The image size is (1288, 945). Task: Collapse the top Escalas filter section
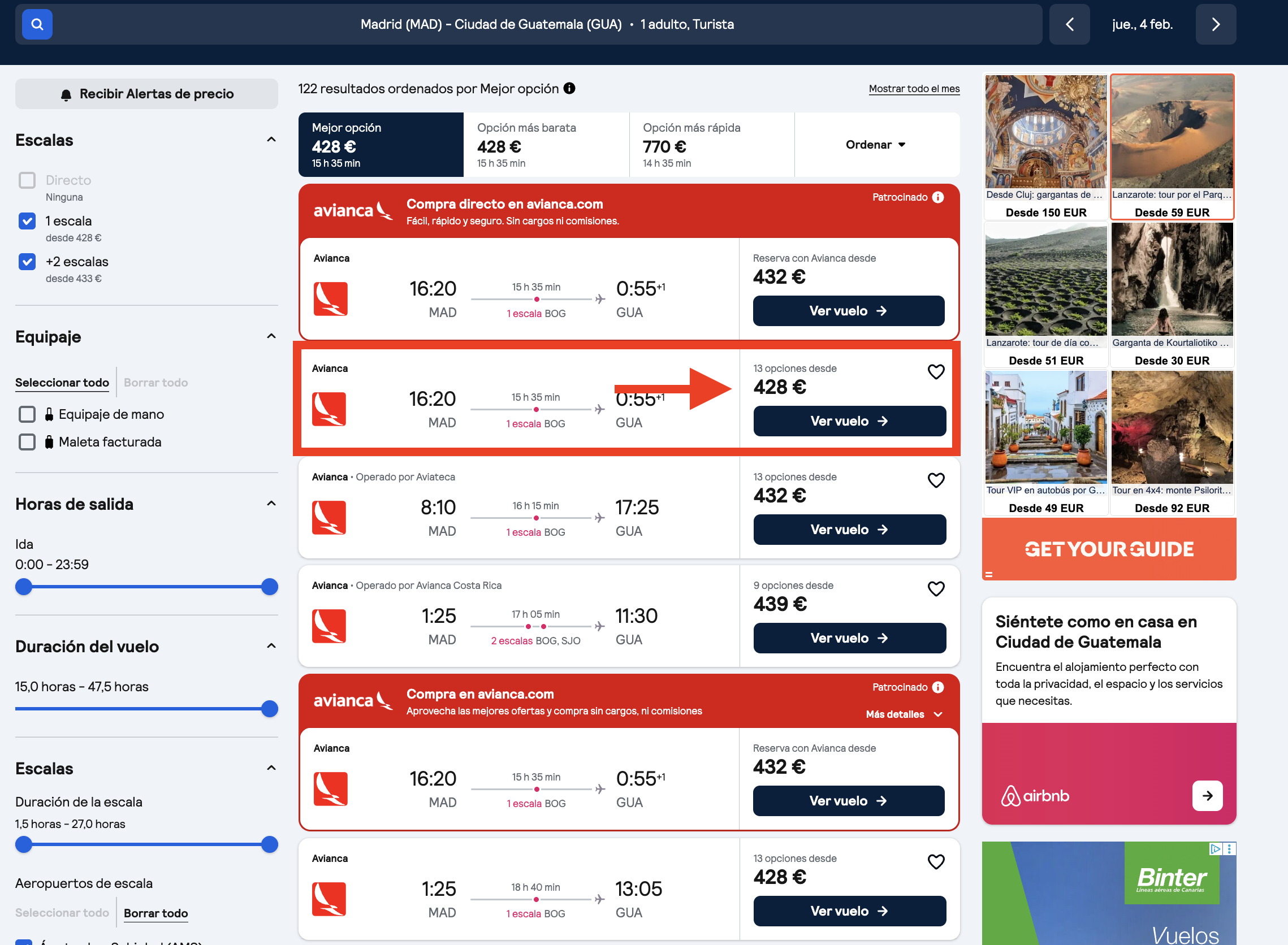(271, 140)
